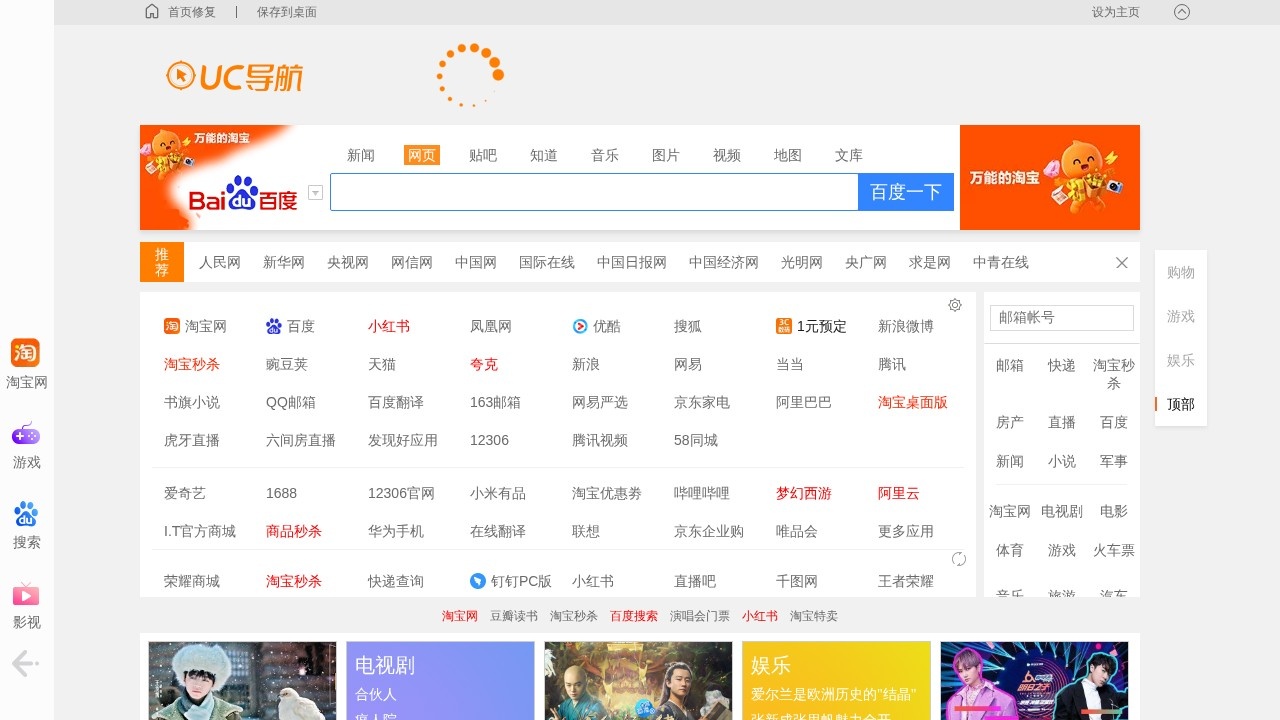Click 保存到桌面 link
The width and height of the screenshot is (1280, 720).
point(287,12)
